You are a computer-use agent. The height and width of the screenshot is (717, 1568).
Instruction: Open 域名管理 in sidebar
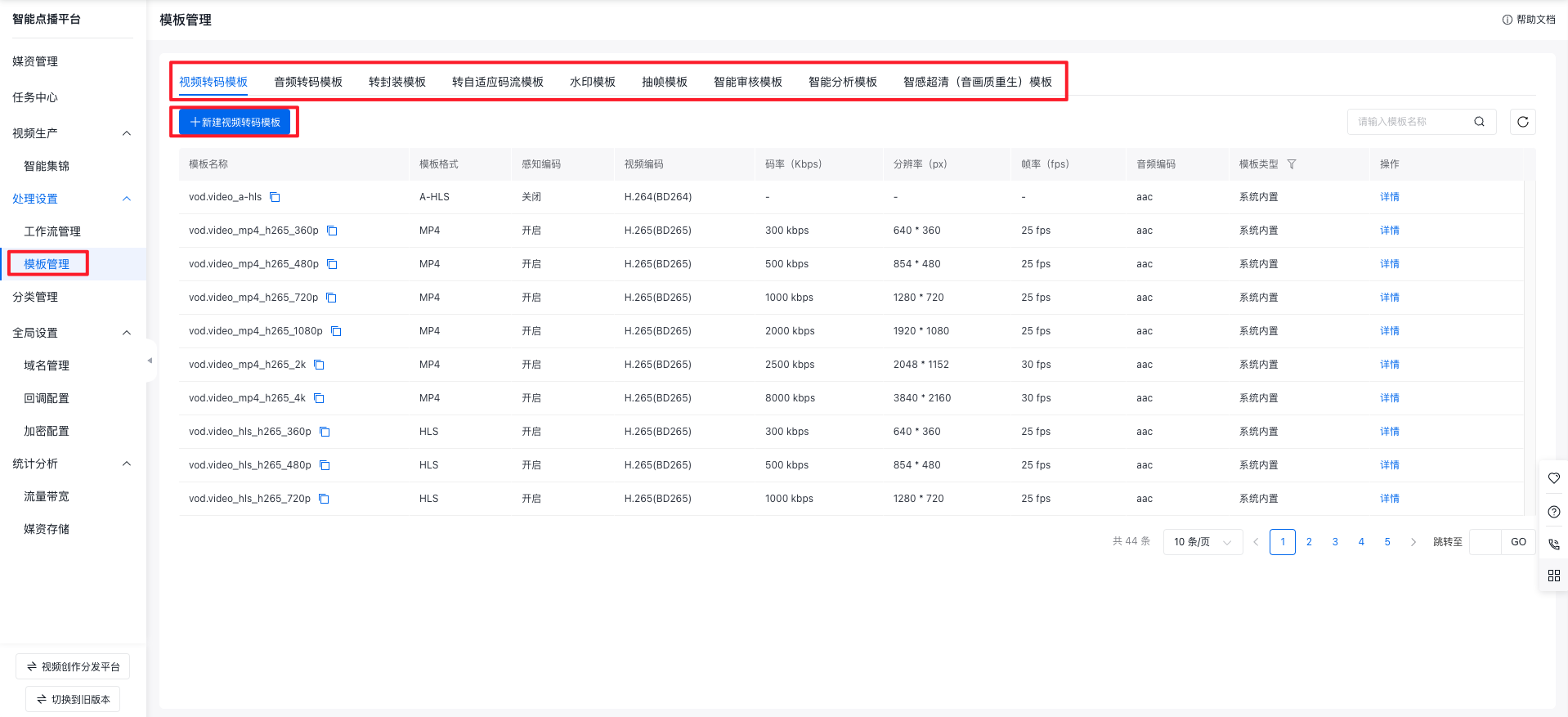pos(47,365)
